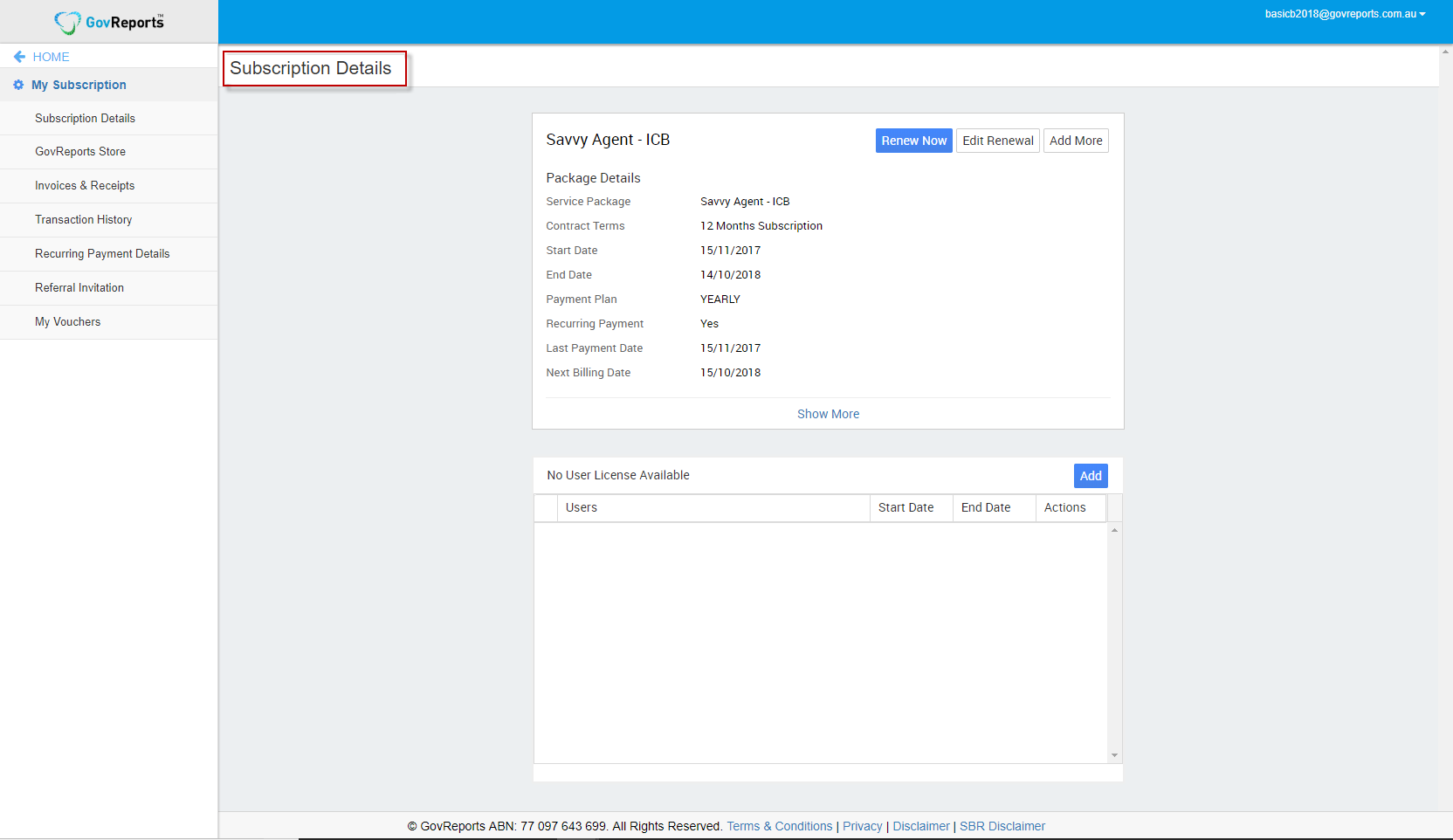Open the Privacy link in footer
Image resolution: width=1453 pixels, height=840 pixels.
[863, 826]
